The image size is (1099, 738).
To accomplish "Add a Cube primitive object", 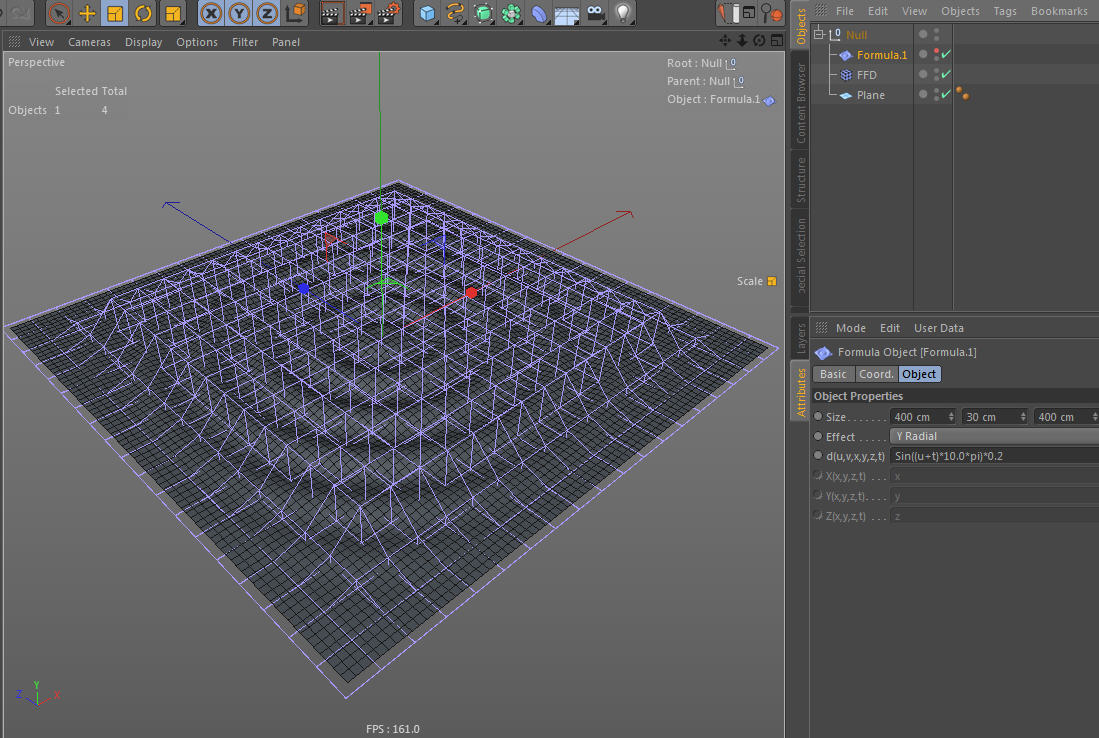I will pyautogui.click(x=427, y=13).
